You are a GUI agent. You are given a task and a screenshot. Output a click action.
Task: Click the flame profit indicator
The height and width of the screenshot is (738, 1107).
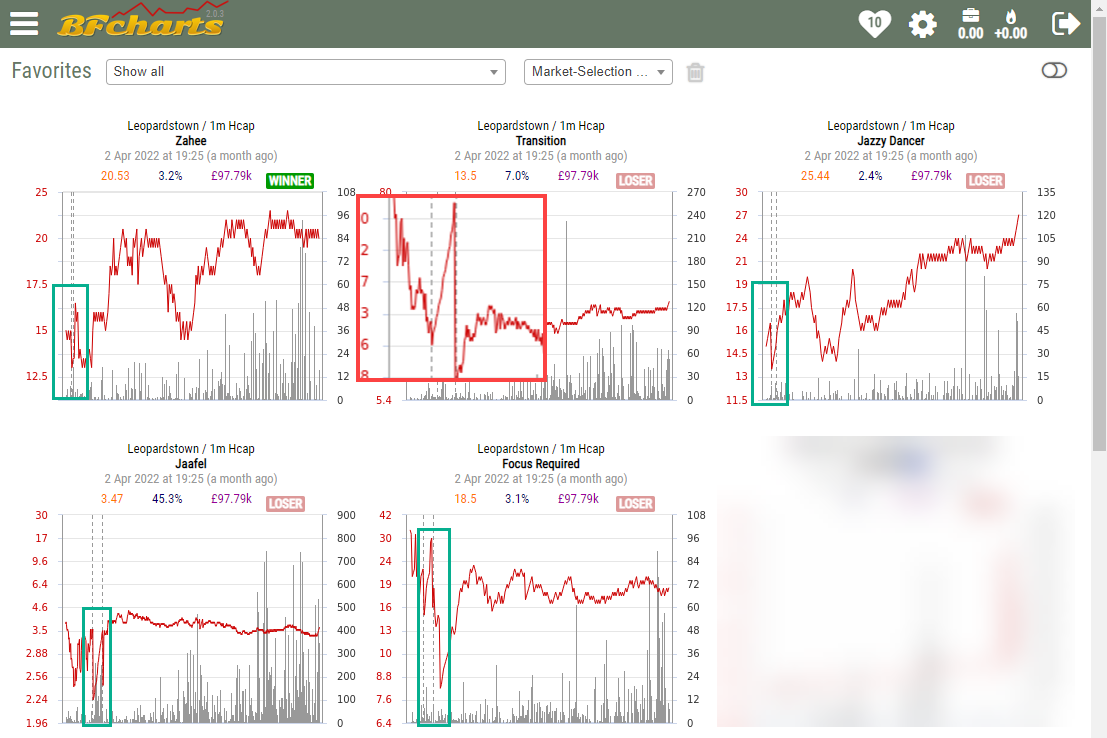1010,23
